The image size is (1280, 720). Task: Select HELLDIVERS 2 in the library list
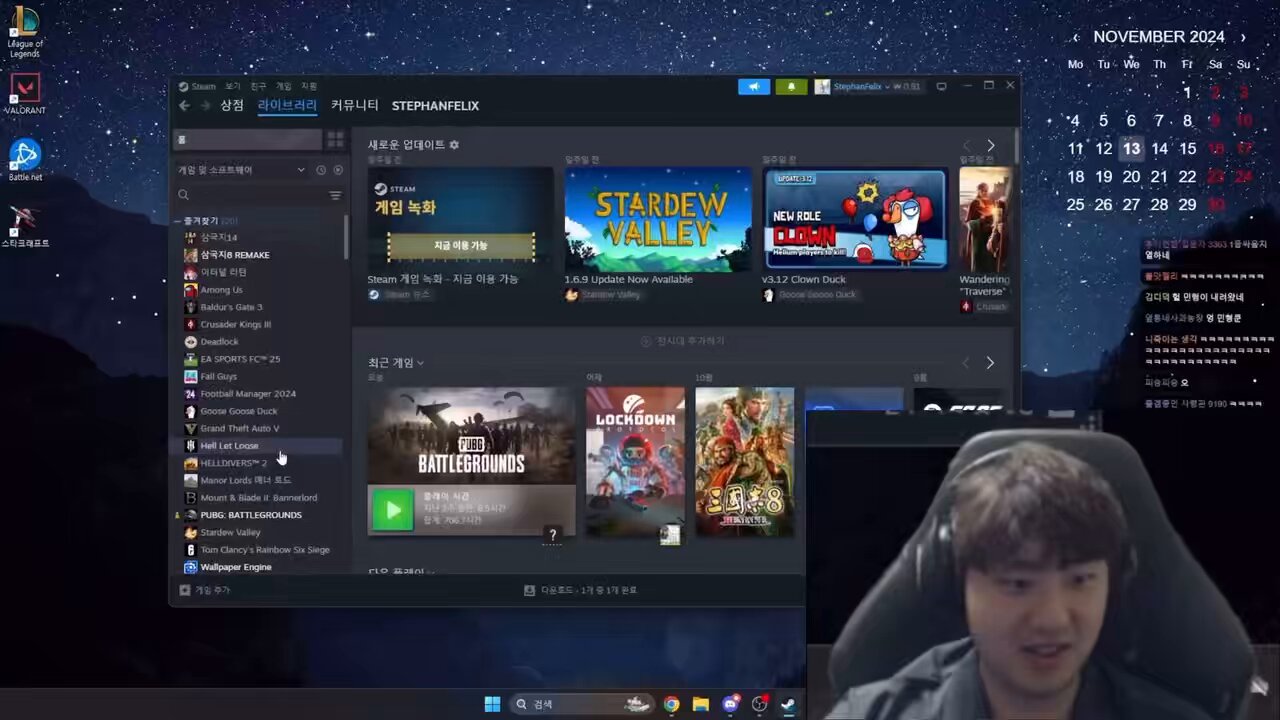click(233, 463)
